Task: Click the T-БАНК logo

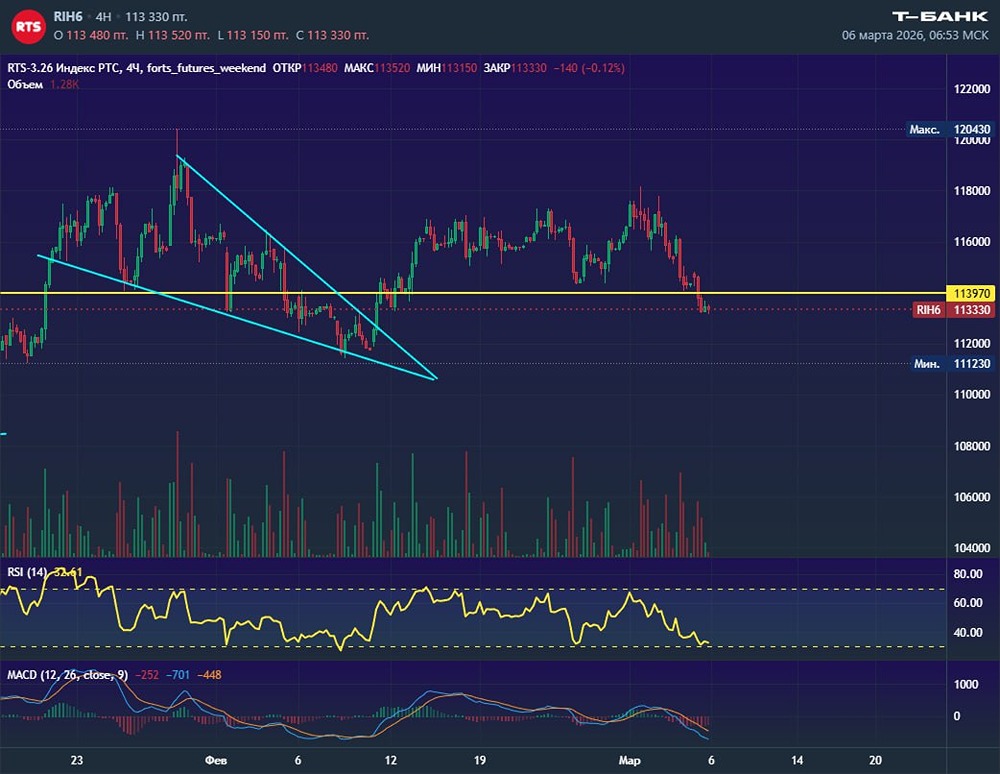Action: pyautogui.click(x=939, y=17)
